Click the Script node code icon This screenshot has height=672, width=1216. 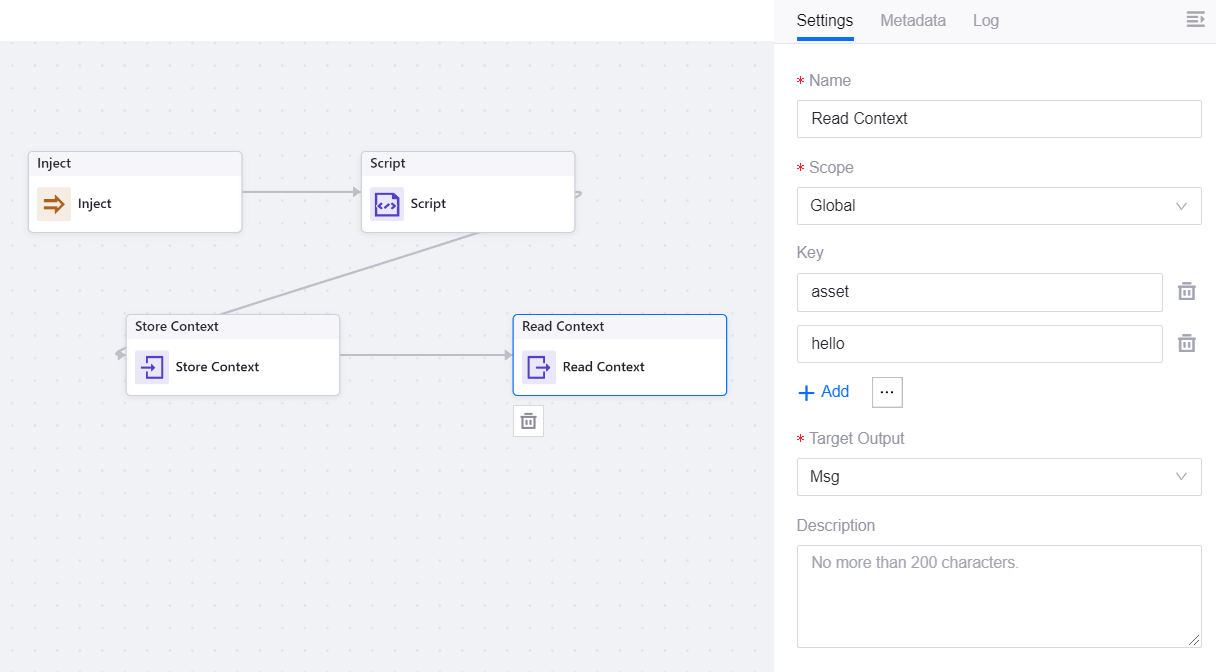(x=386, y=204)
